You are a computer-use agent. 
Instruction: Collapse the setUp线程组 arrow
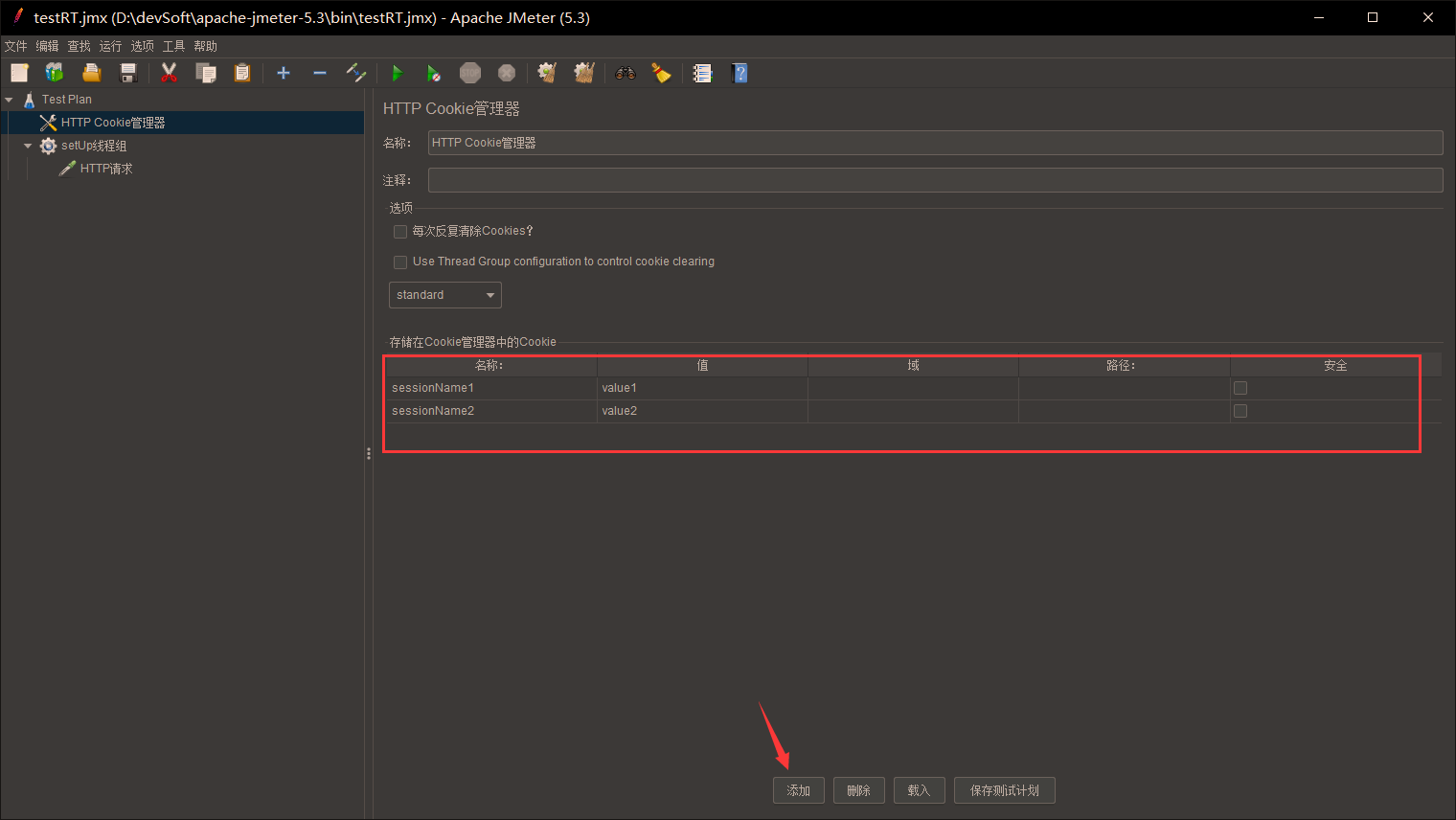tap(28, 146)
